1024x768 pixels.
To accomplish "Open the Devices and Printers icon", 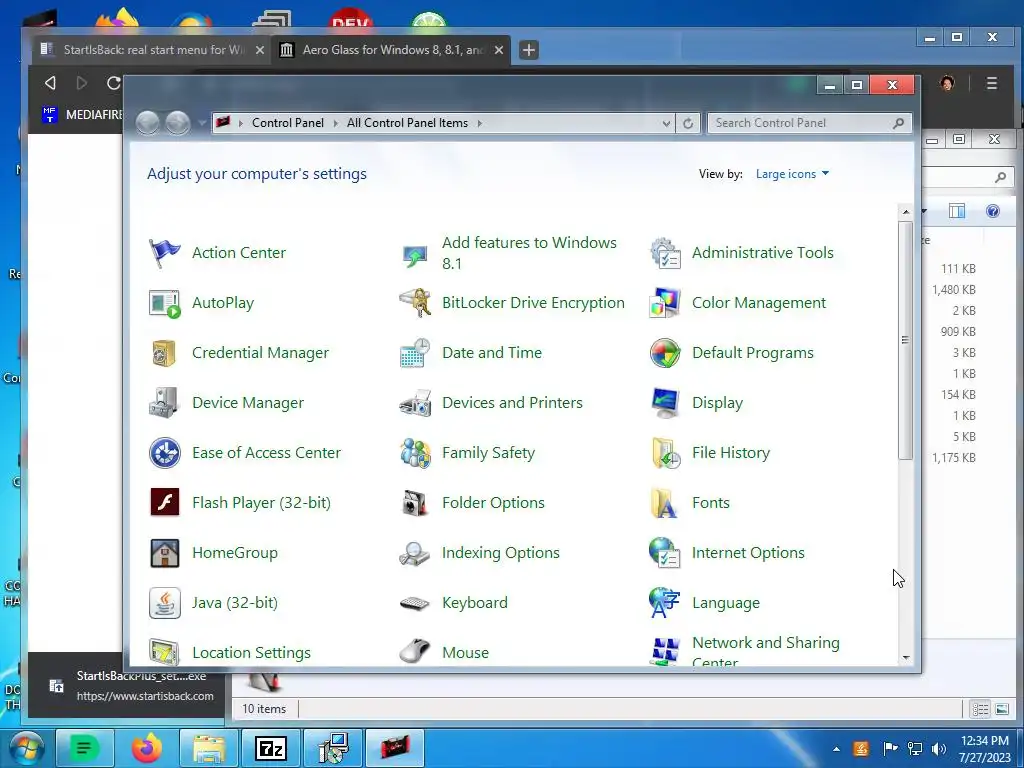I will pos(415,403).
